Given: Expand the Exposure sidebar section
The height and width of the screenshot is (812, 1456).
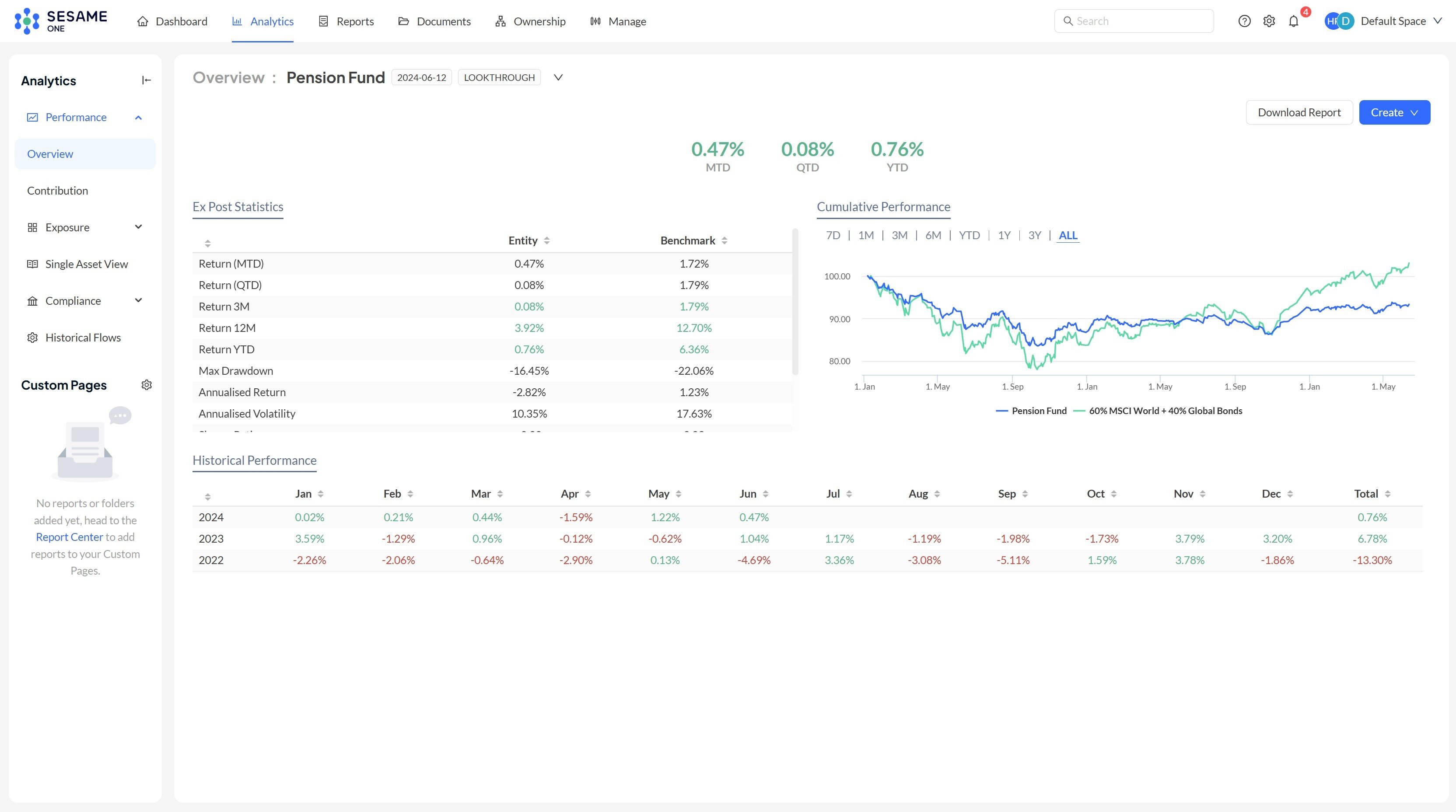Looking at the screenshot, I should 139,227.
